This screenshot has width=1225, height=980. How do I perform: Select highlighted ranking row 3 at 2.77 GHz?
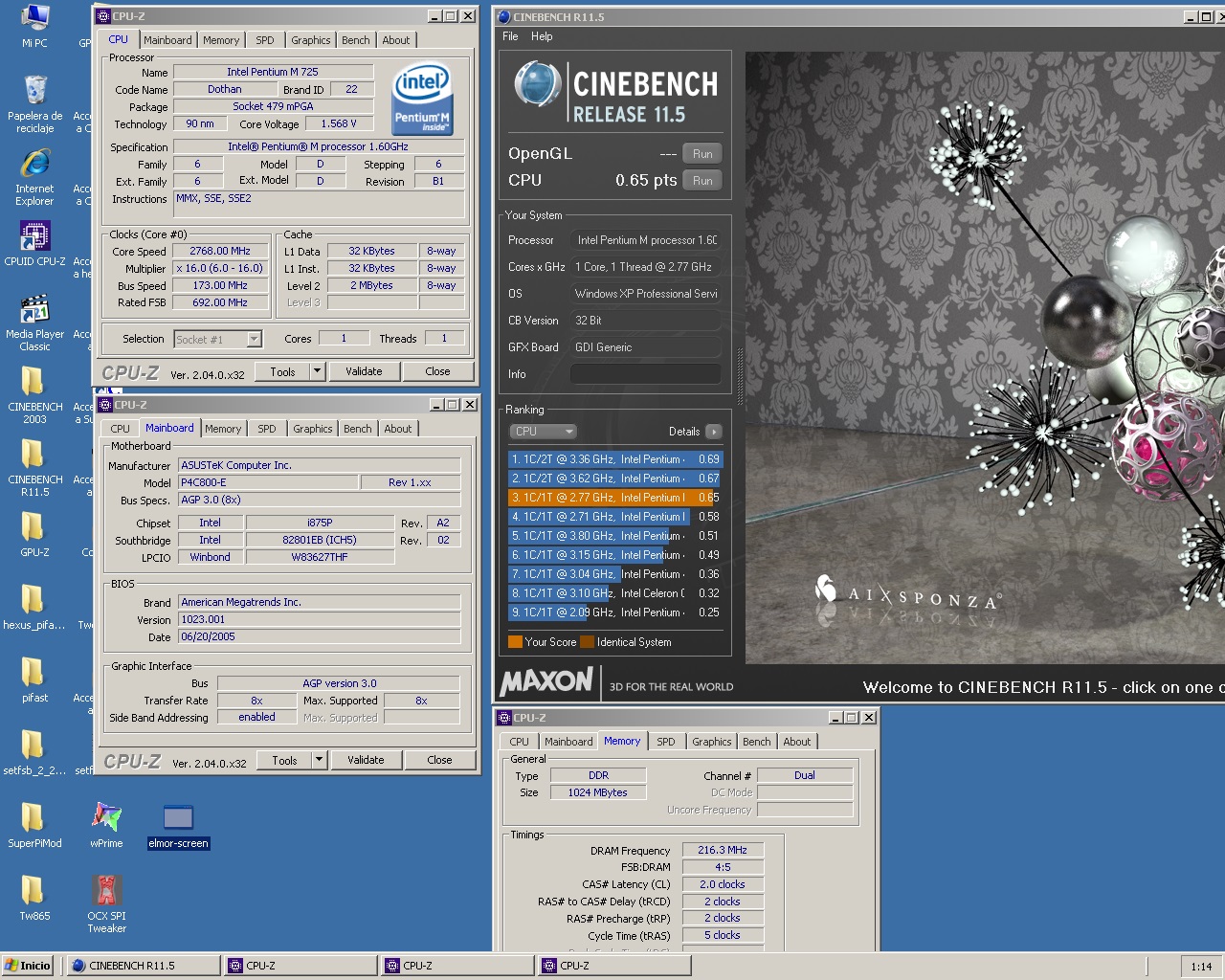pos(615,498)
